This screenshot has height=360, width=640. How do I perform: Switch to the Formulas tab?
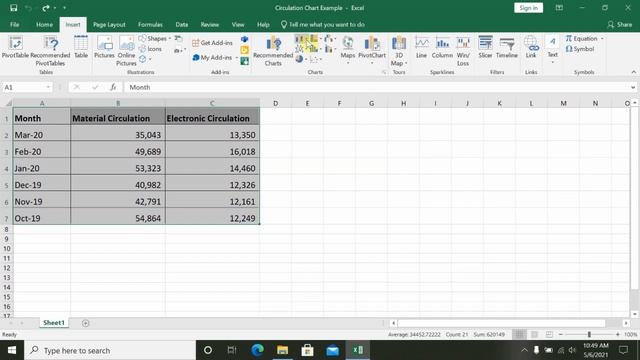(150, 24)
